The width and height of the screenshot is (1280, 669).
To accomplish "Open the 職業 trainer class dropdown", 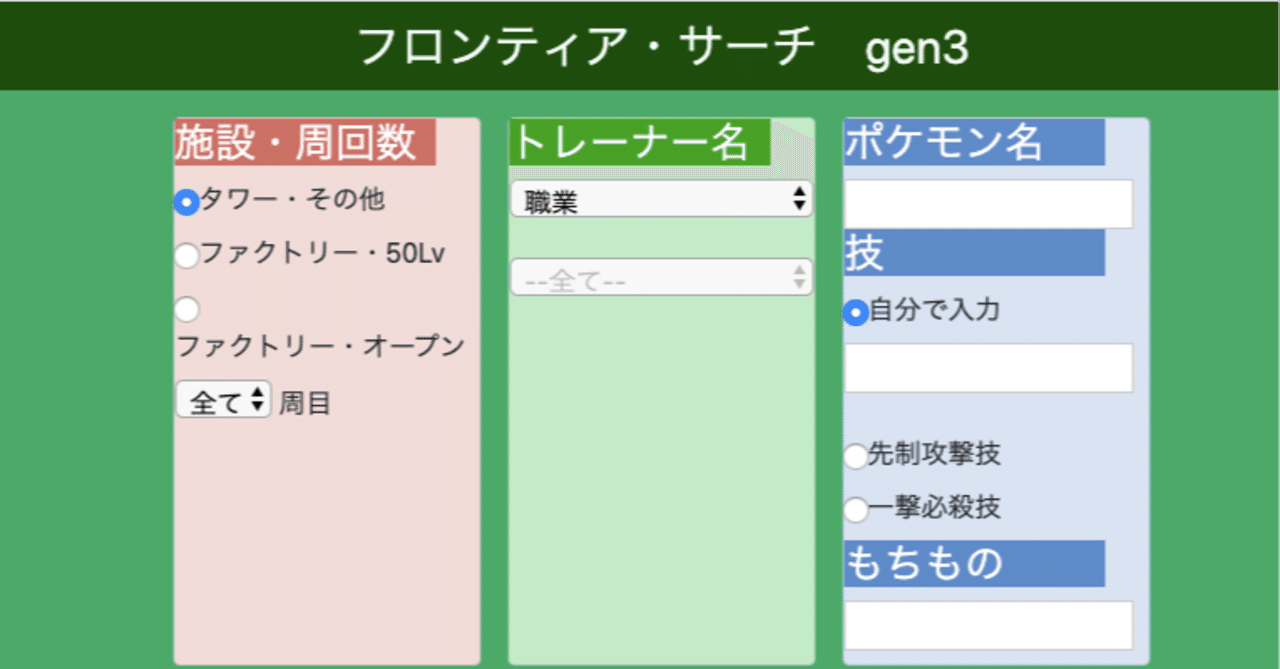I will [661, 200].
